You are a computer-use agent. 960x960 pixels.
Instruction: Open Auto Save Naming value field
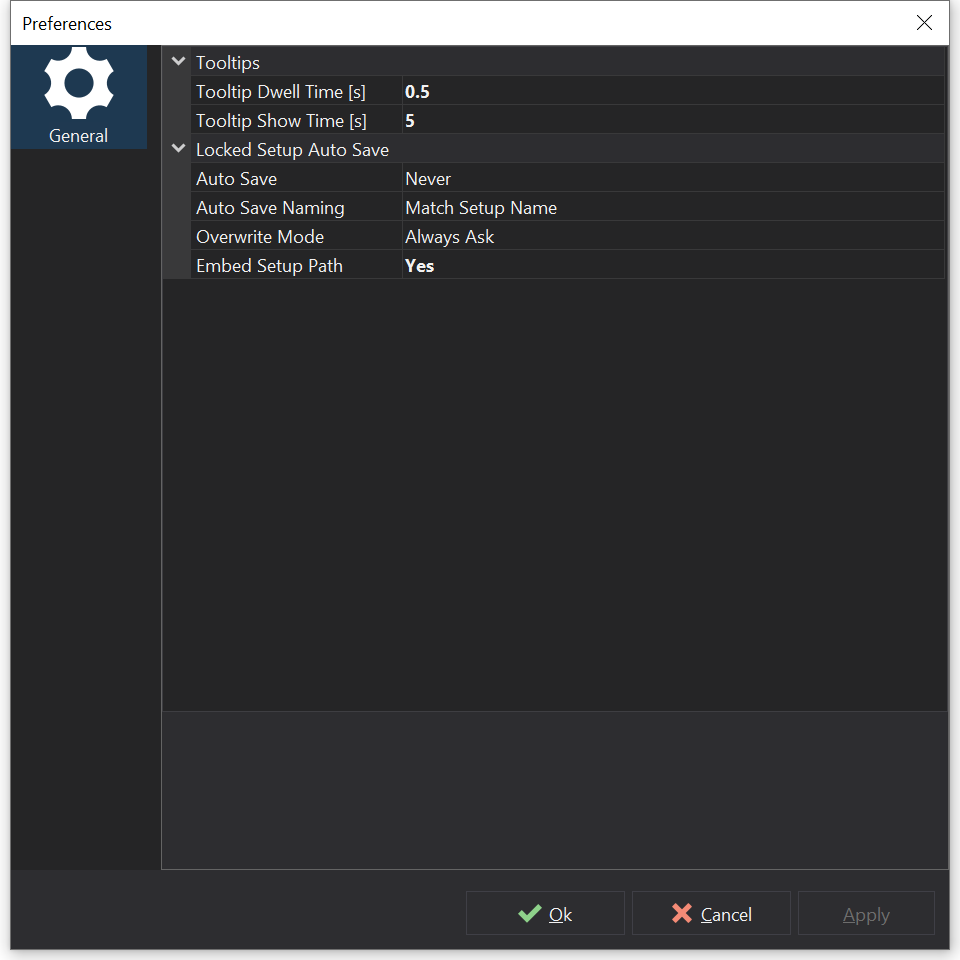point(672,208)
